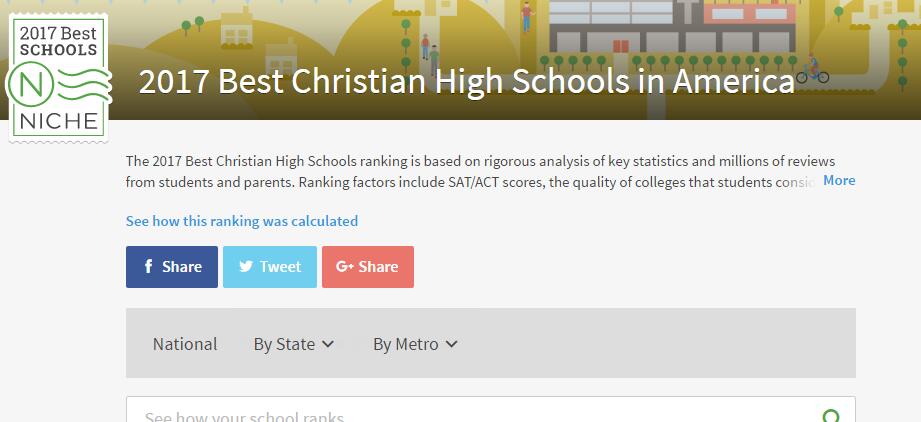The image size is (921, 422).
Task: Click the Facebook f icon
Action: (x=148, y=266)
